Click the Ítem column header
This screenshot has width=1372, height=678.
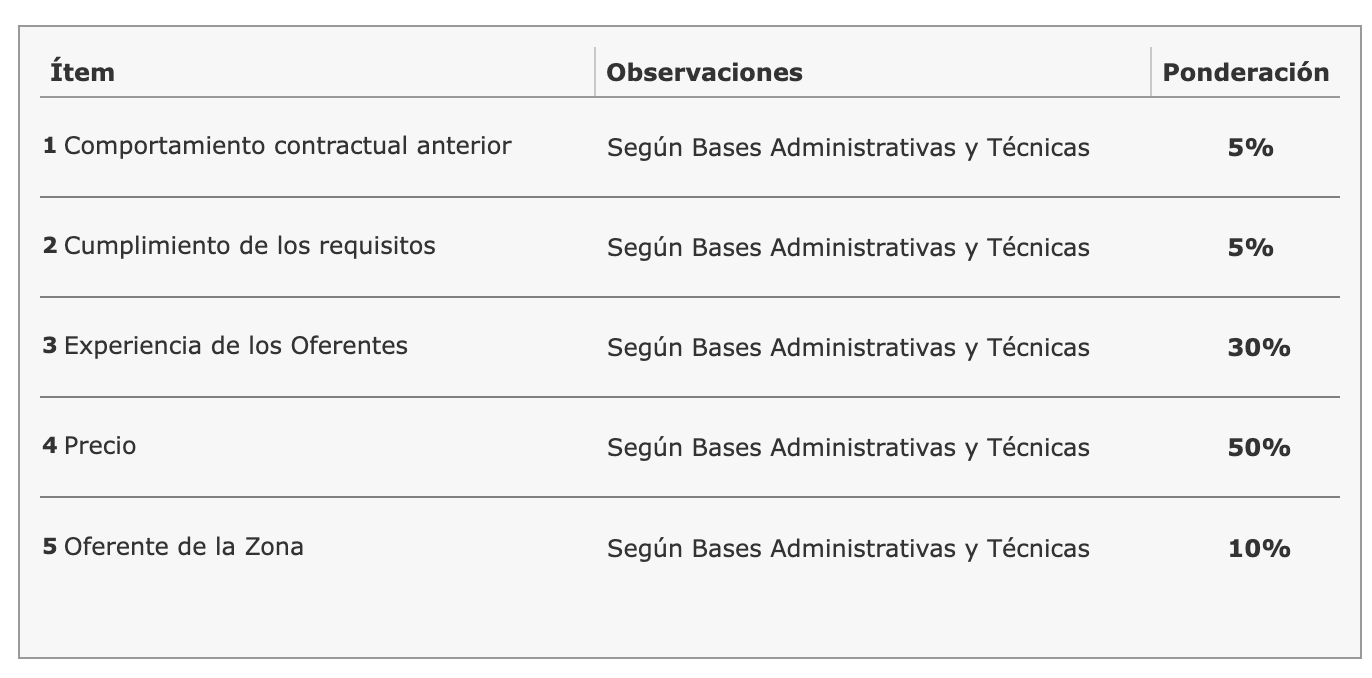[82, 73]
